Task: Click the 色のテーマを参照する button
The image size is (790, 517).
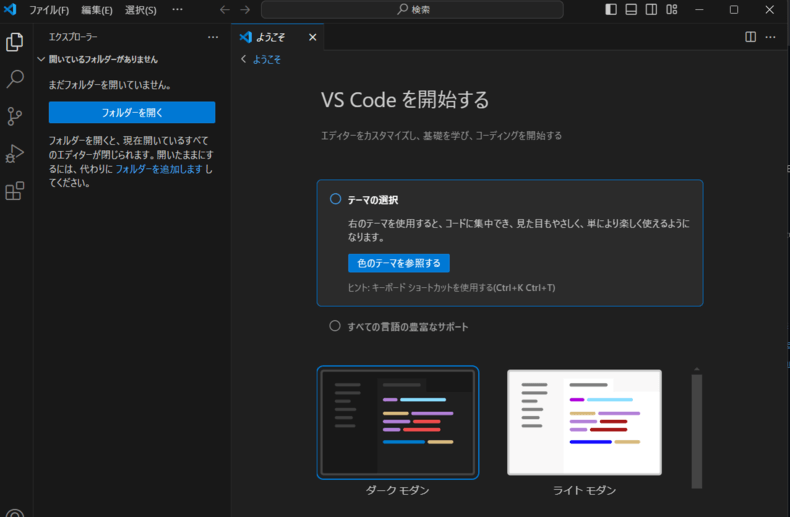Action: (399, 263)
